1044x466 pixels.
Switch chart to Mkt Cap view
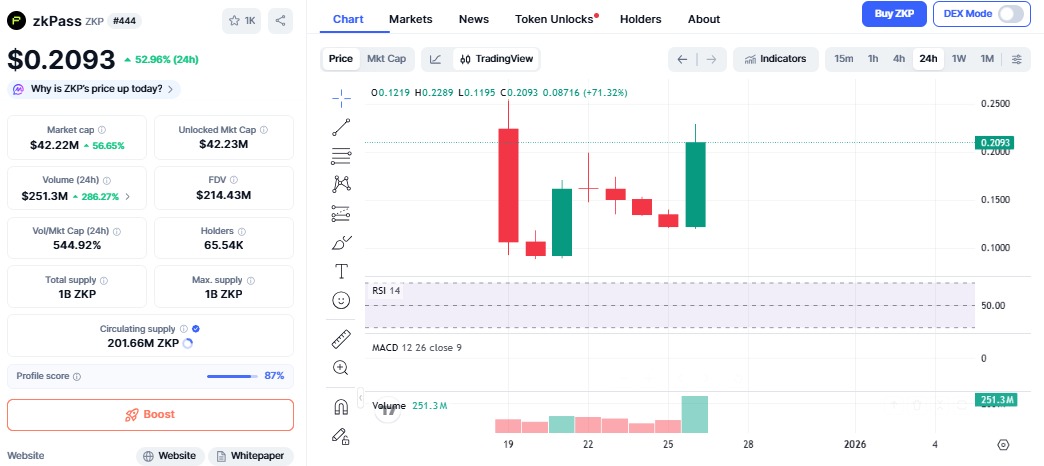click(386, 59)
